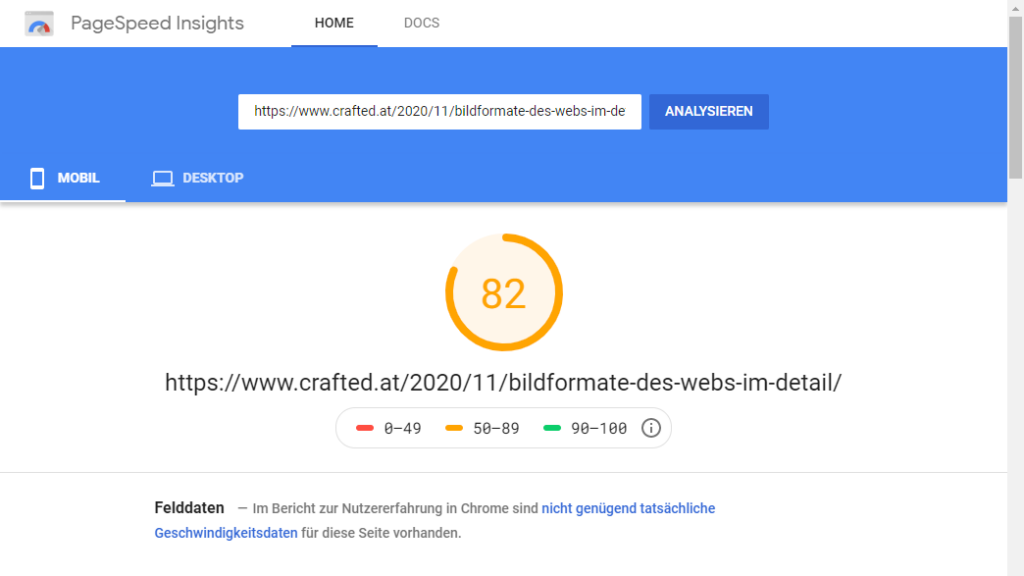
Task: Open the 'nicht genügend tatsächliche' link
Action: (x=628, y=508)
